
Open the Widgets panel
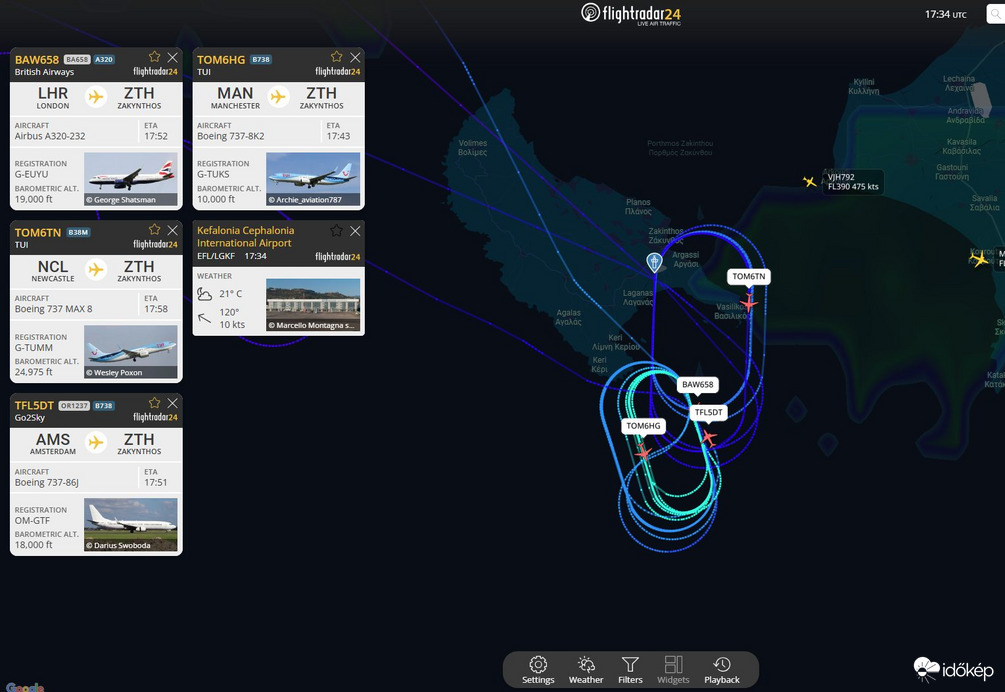coord(673,669)
